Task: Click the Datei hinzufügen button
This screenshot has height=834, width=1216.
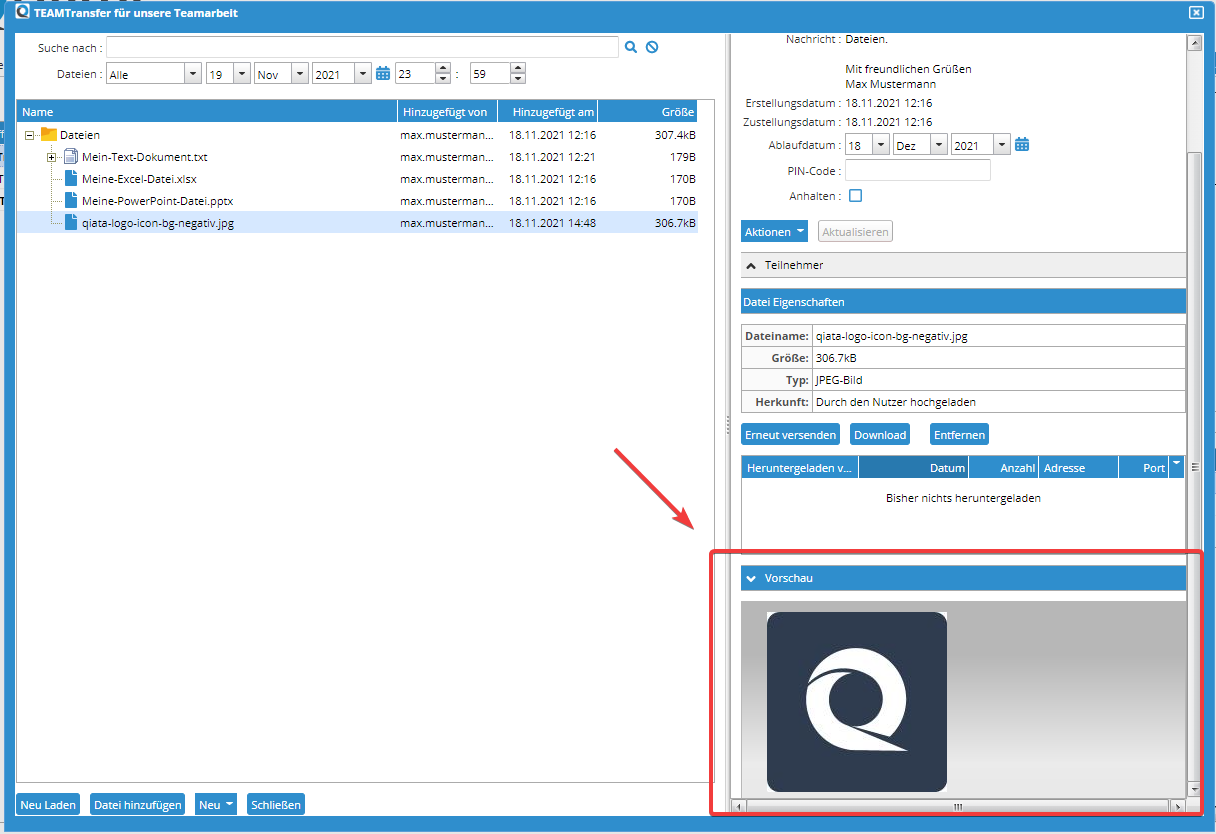Action: 137,804
